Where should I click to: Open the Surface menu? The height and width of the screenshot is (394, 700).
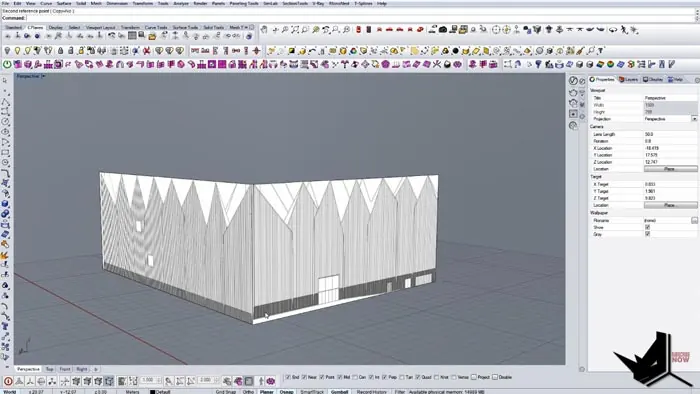64,3
